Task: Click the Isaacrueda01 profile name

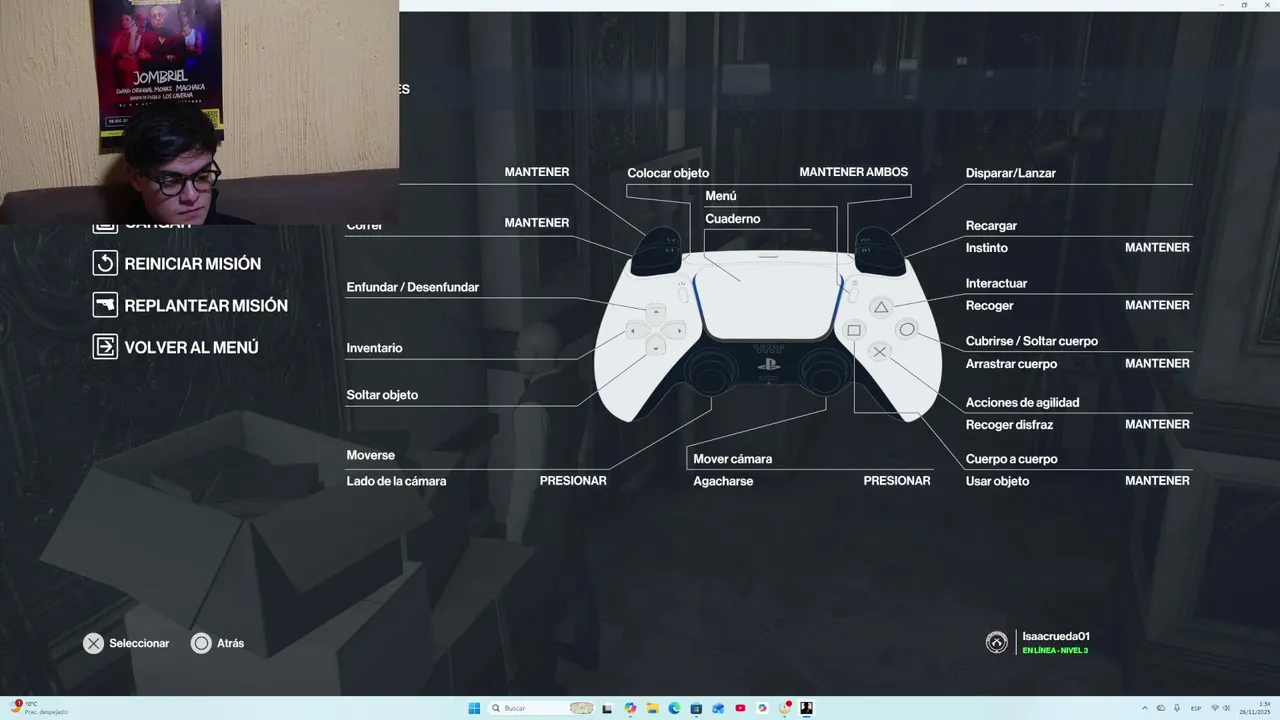Action: pos(1055,636)
